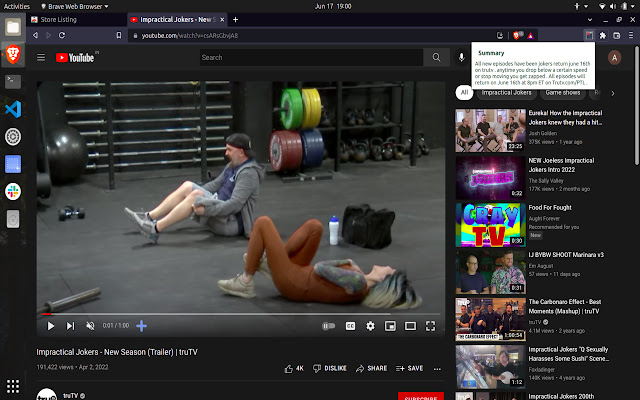Open the system status menu
Screen dimensions: 640x400
tap(619, 6)
